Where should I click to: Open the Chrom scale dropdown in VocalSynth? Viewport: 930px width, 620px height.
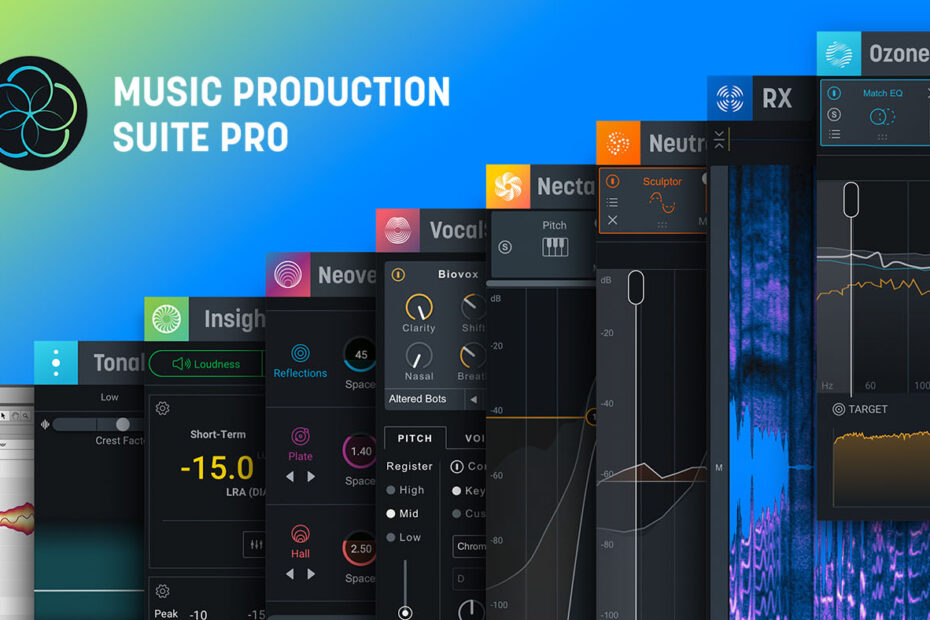(469, 546)
